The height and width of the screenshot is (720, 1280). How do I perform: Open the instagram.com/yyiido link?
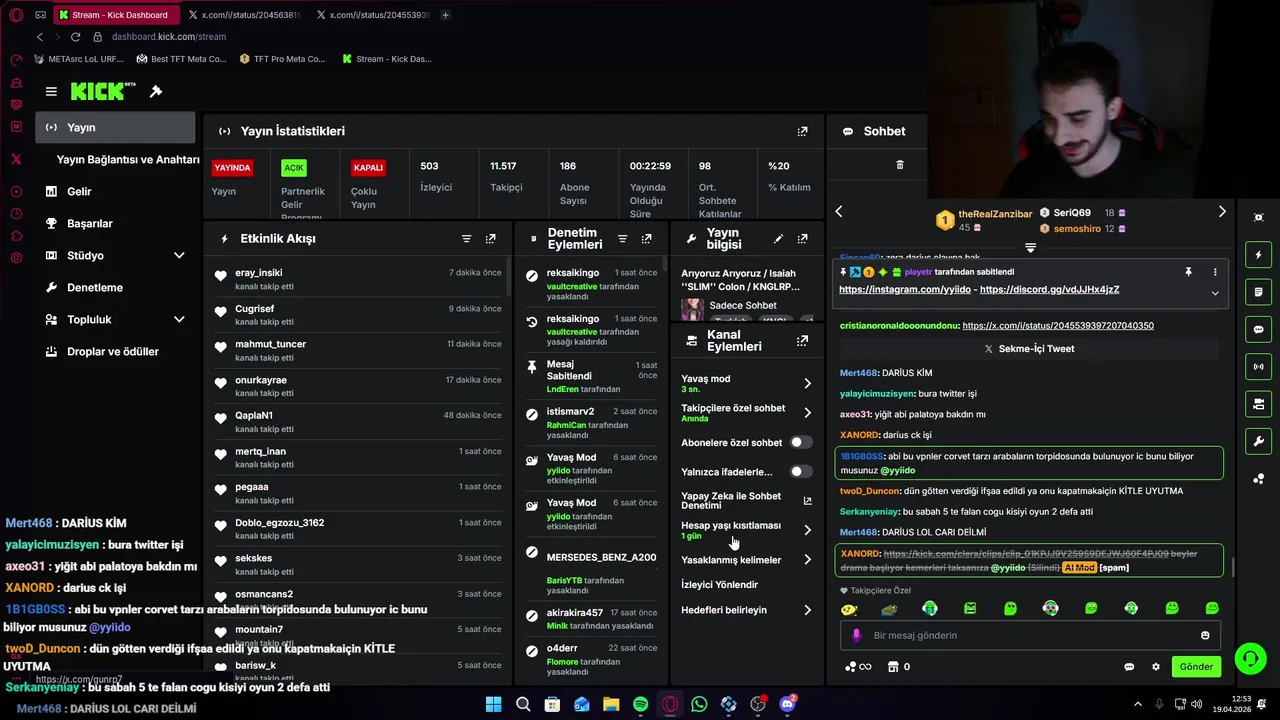coord(905,289)
